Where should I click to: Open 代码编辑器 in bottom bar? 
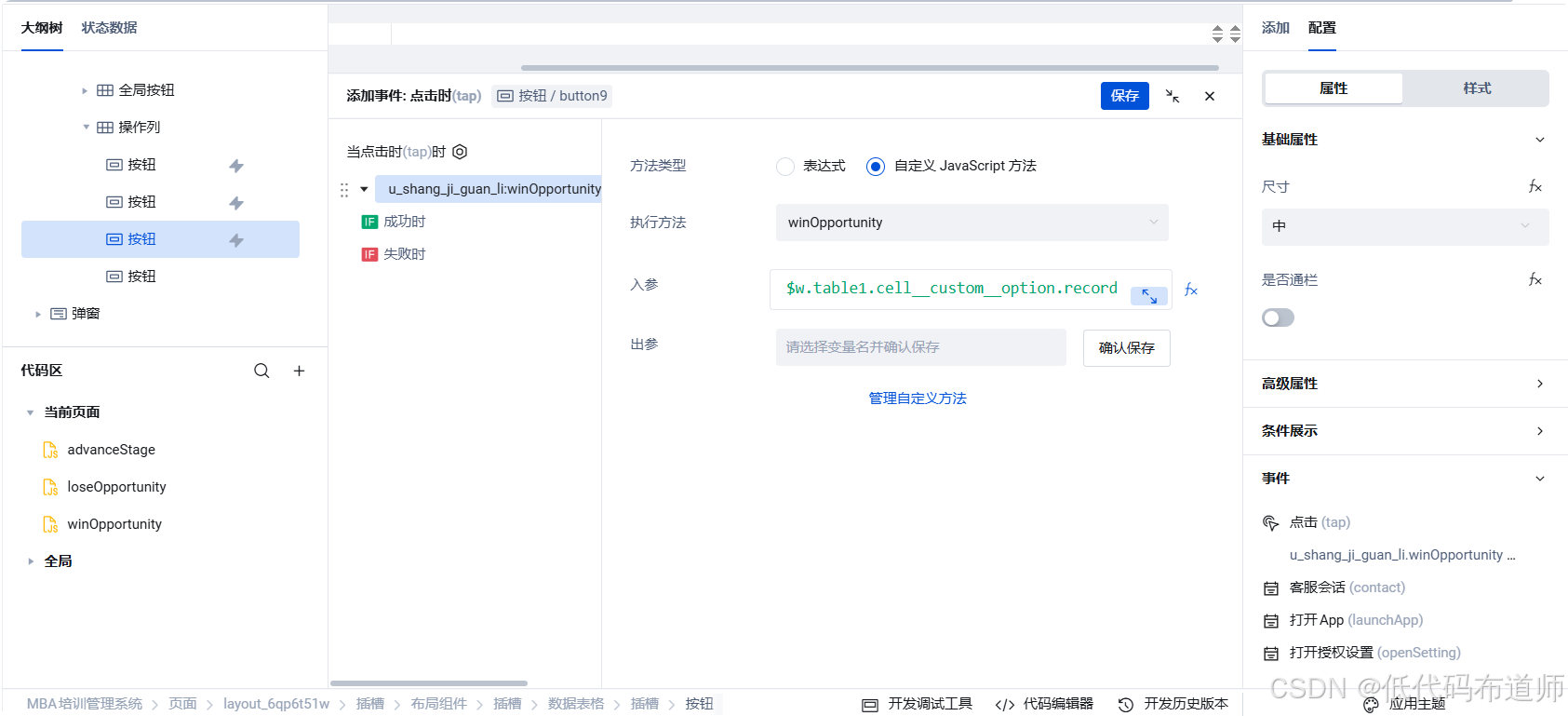click(1044, 704)
